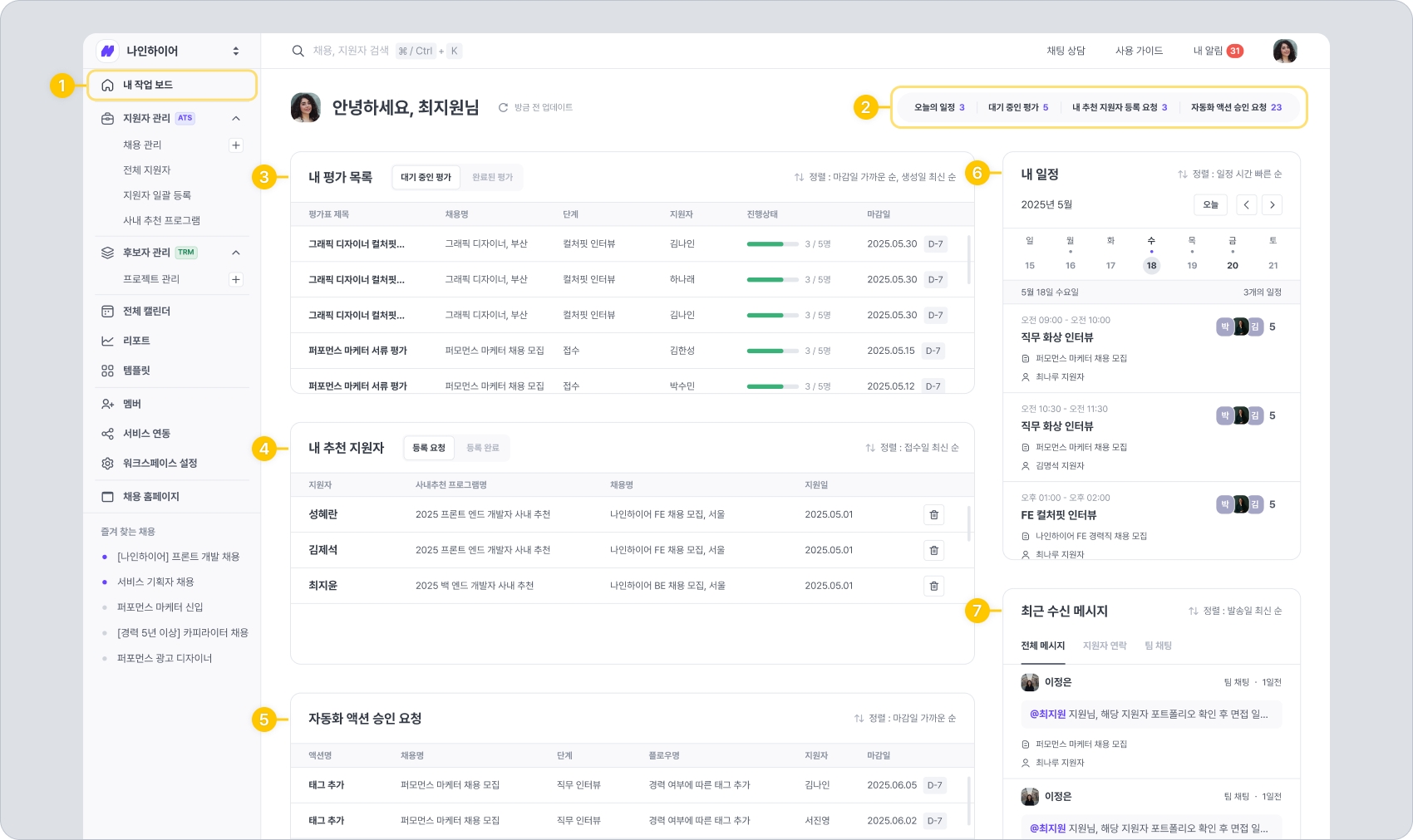The height and width of the screenshot is (840, 1413).
Task: Change sort of 자동화 액션 승인 요청
Action: [x=905, y=719]
